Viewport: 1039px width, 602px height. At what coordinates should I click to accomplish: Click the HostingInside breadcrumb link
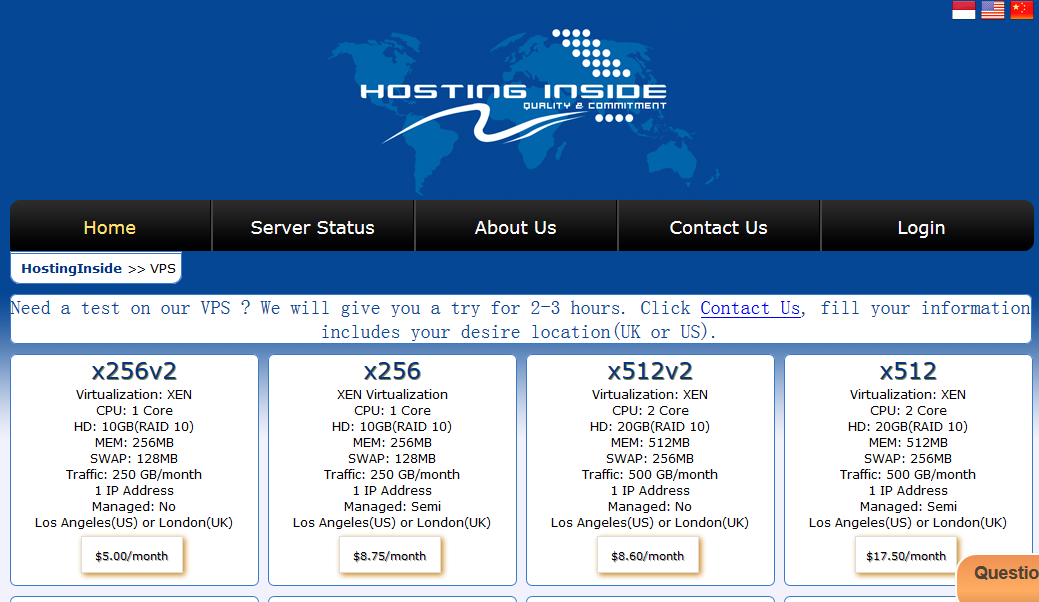click(x=72, y=268)
